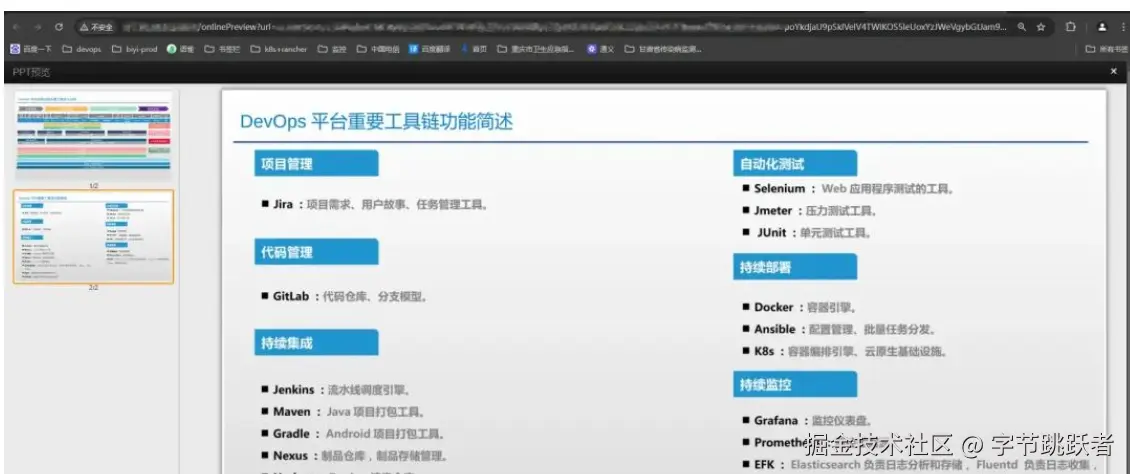The height and width of the screenshot is (474, 1130).
Task: Open the 重庆市卫生应急 bookmark folder
Action: click(536, 49)
